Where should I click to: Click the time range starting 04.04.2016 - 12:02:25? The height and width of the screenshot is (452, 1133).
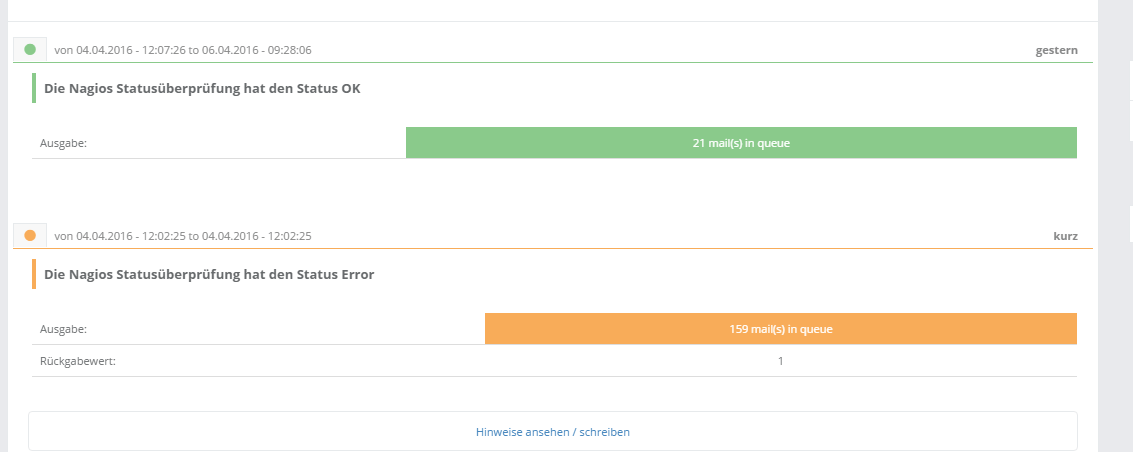click(x=183, y=236)
